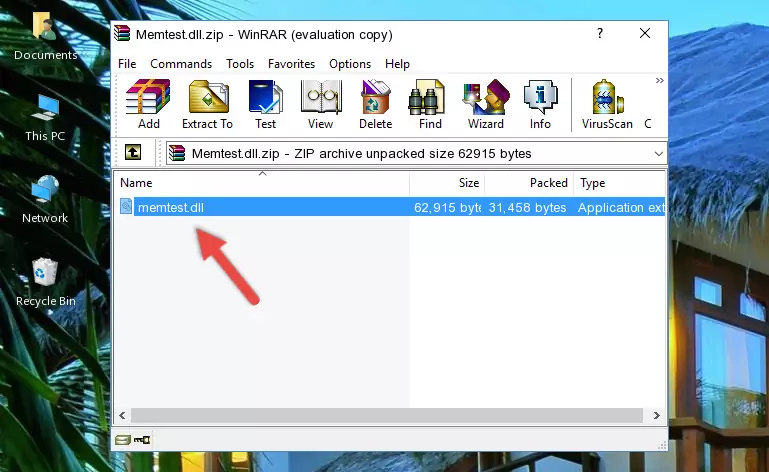
Task: Open the Commands menu
Action: point(181,64)
